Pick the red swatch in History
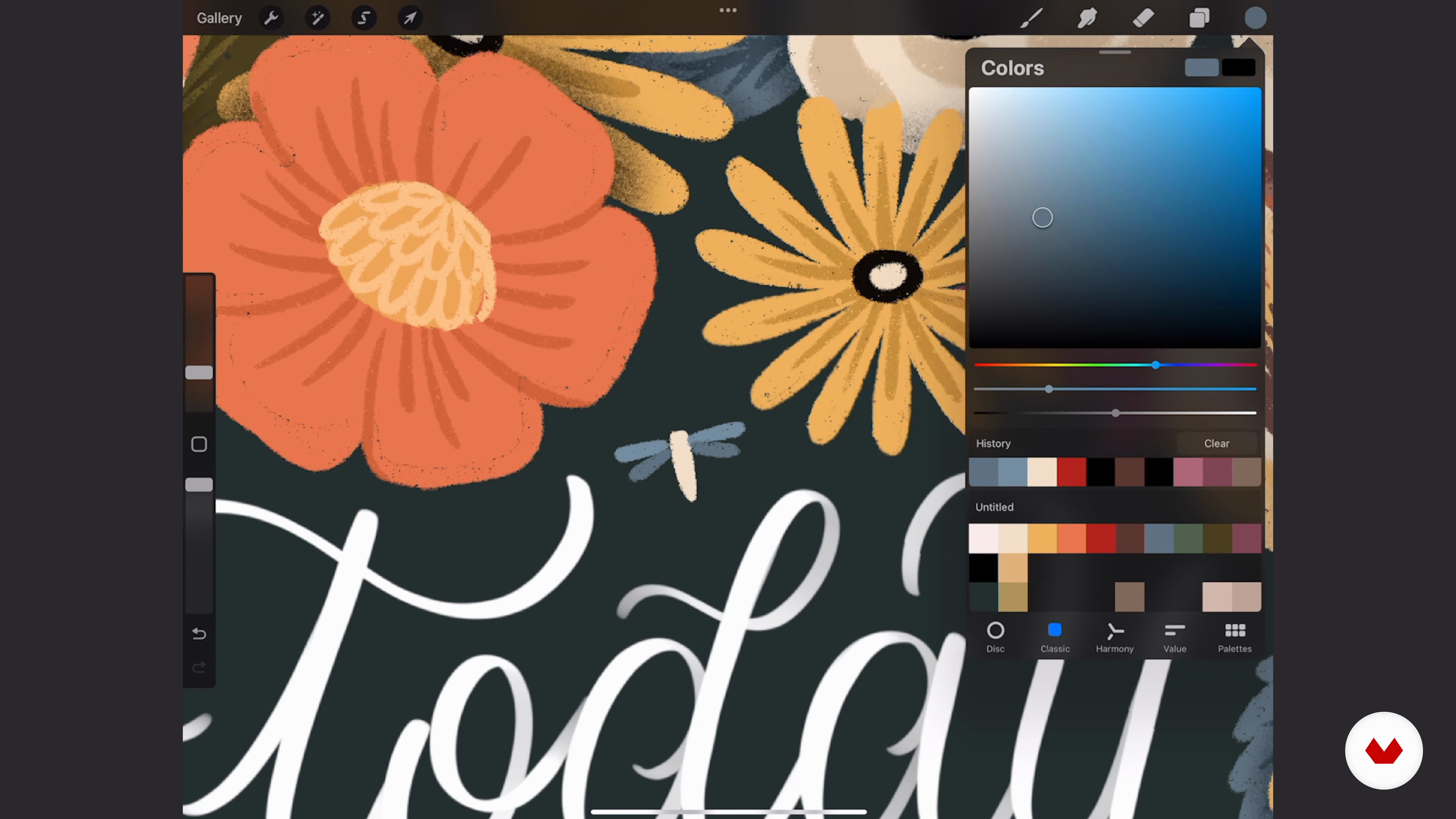This screenshot has height=819, width=1456. 1072,472
